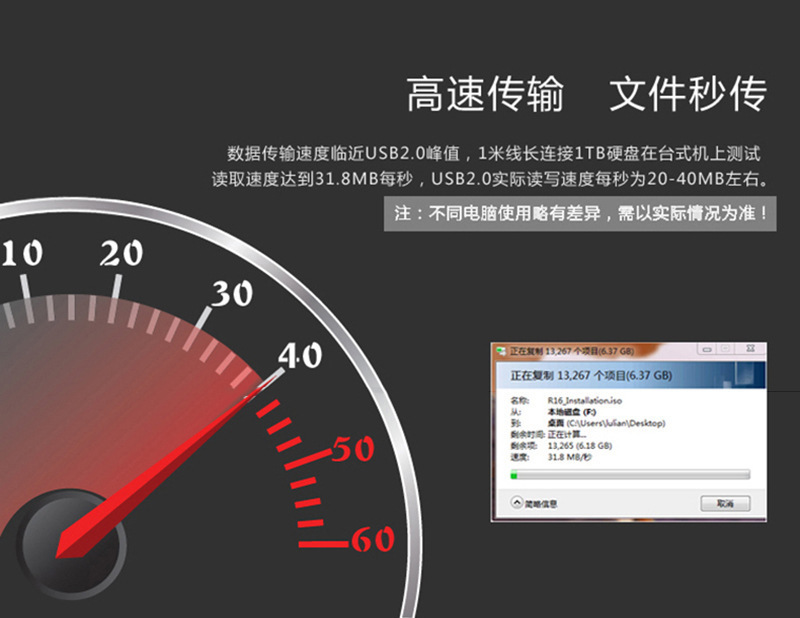Click the red speedometer number 60
Image resolution: width=800 pixels, height=618 pixels.
pyautogui.click(x=373, y=539)
